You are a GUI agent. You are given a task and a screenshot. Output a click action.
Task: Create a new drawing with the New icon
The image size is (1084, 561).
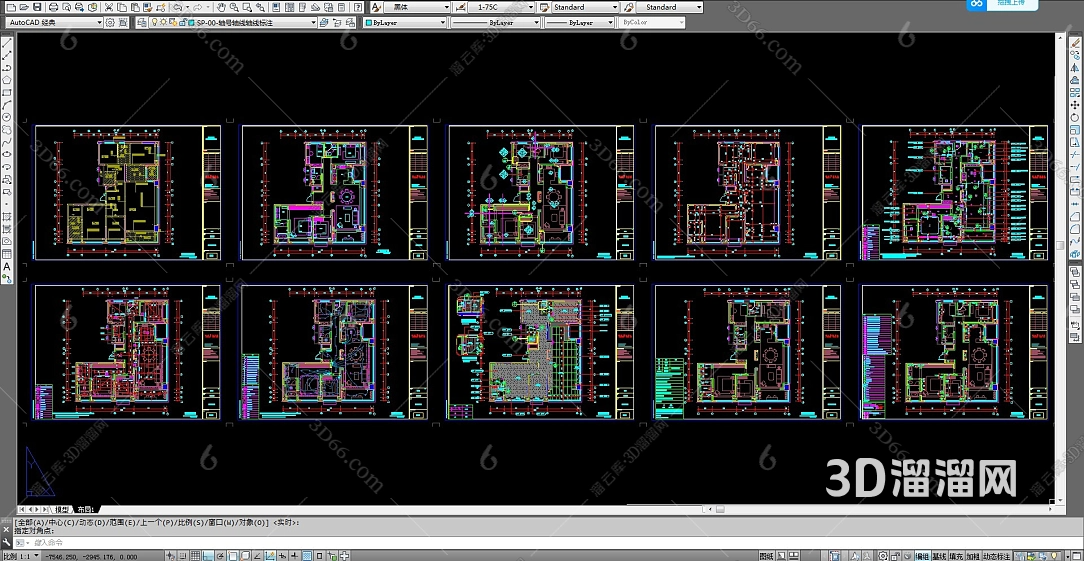(11, 7)
